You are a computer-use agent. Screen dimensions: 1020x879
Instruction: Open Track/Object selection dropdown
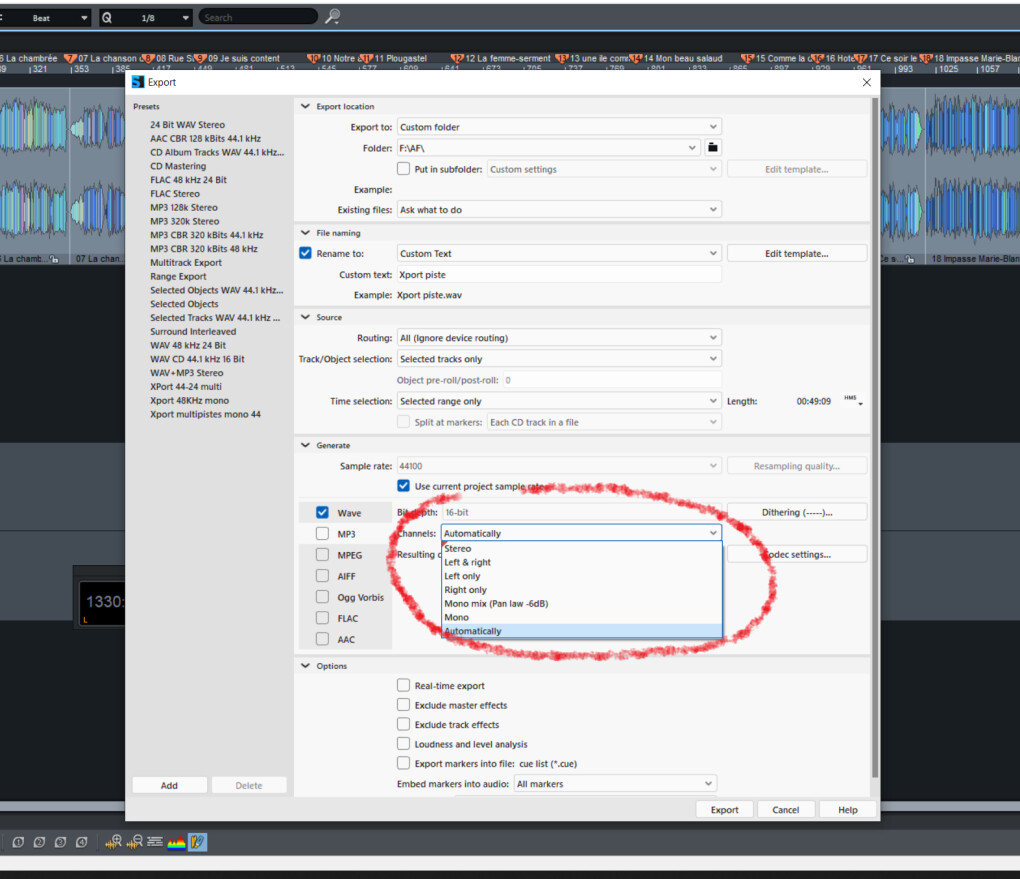click(x=559, y=358)
